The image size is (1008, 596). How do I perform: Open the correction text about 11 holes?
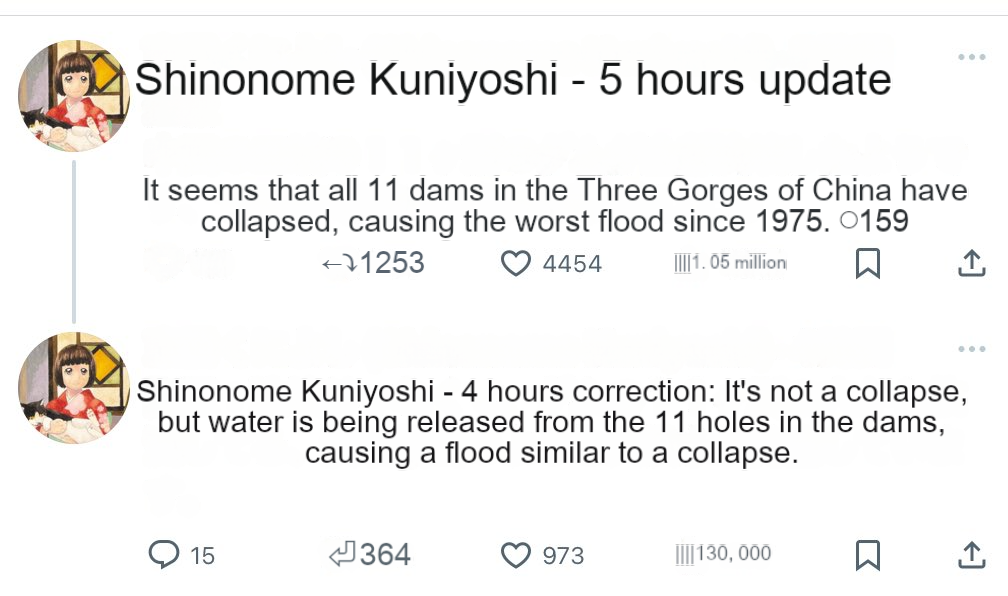(x=551, y=421)
